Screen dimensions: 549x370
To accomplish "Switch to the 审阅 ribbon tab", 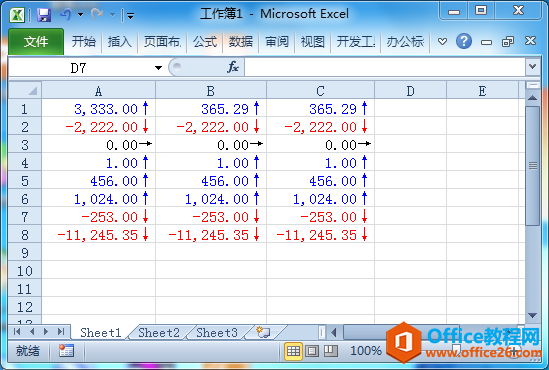I will click(277, 42).
